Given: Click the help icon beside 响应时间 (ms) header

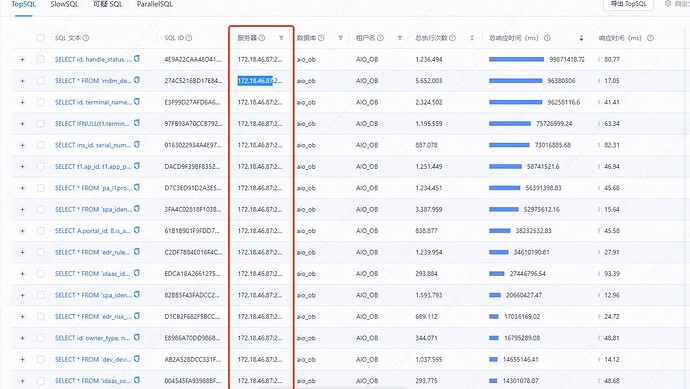Looking at the screenshot, I should click(650, 38).
